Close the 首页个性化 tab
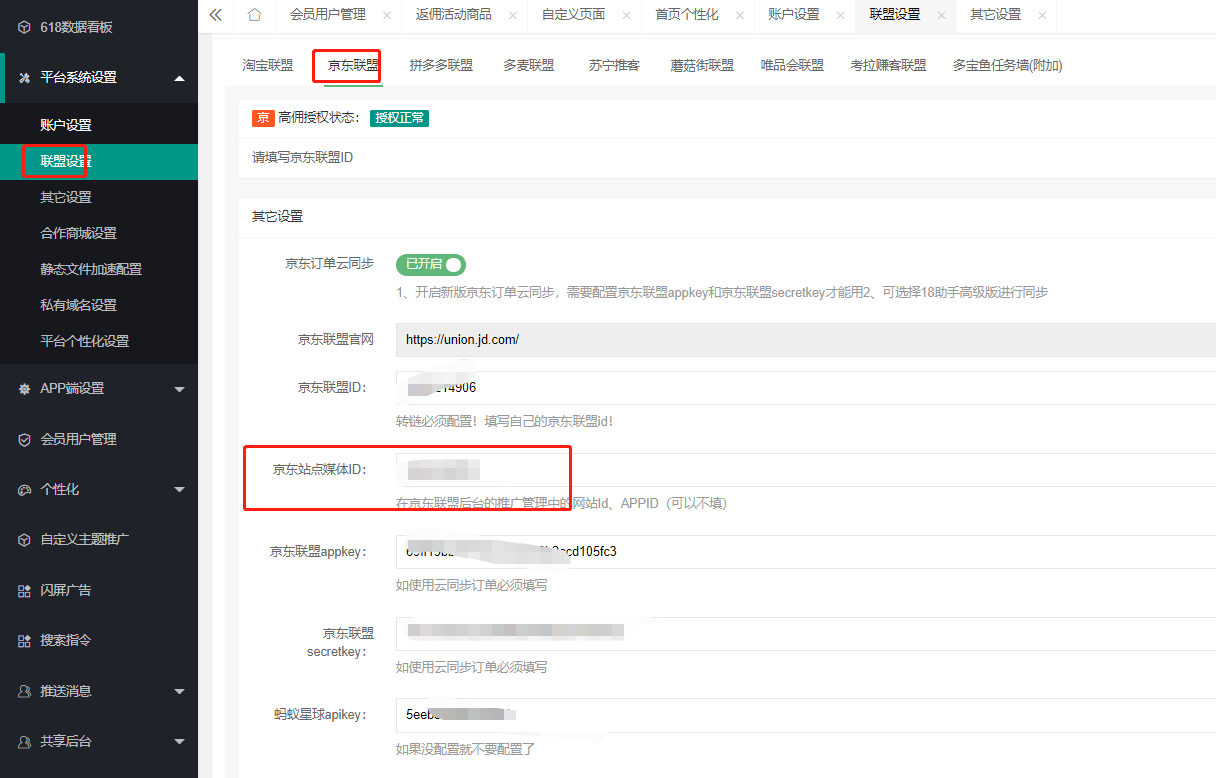1216x778 pixels. 740,15
